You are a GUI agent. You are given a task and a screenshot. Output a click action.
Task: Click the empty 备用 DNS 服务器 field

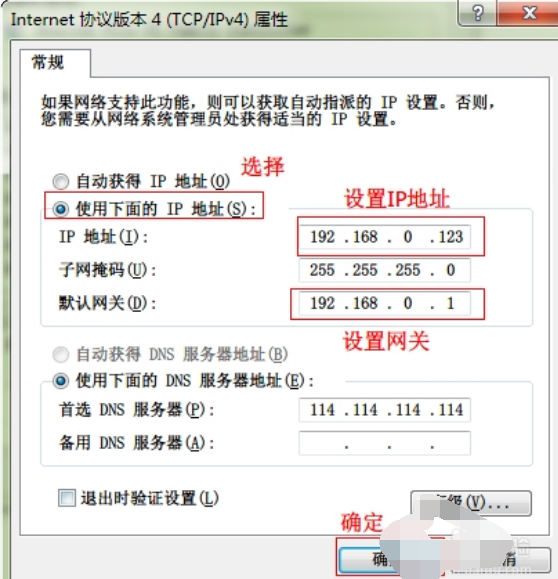click(384, 443)
